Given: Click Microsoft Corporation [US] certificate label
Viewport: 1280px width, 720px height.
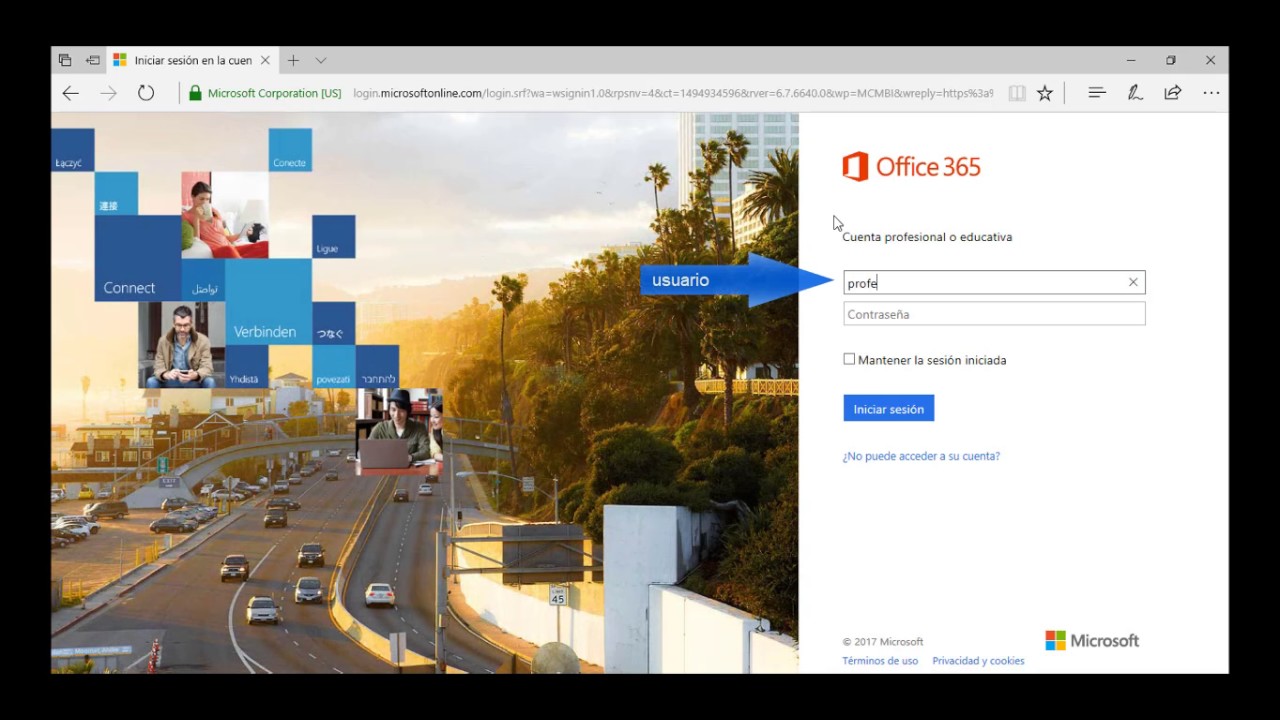Looking at the screenshot, I should 274,93.
